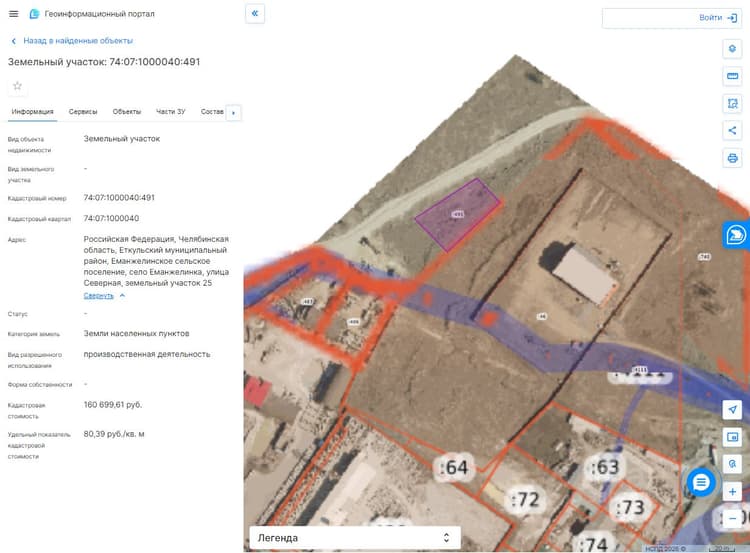Click parcel label :74 on the map
The image size is (750, 553).
(x=593, y=543)
